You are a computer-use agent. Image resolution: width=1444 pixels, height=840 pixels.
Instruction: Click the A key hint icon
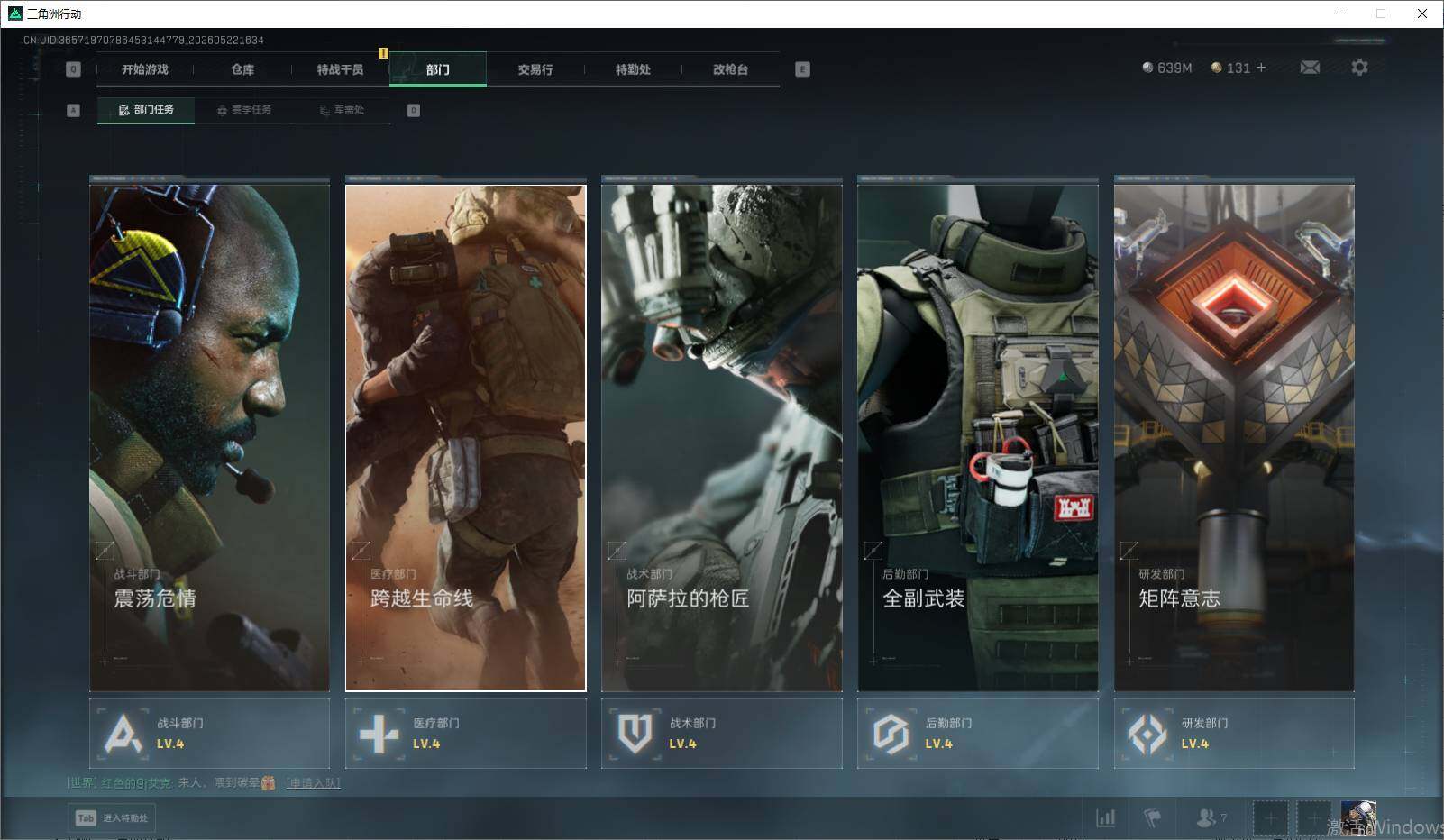pyautogui.click(x=74, y=110)
